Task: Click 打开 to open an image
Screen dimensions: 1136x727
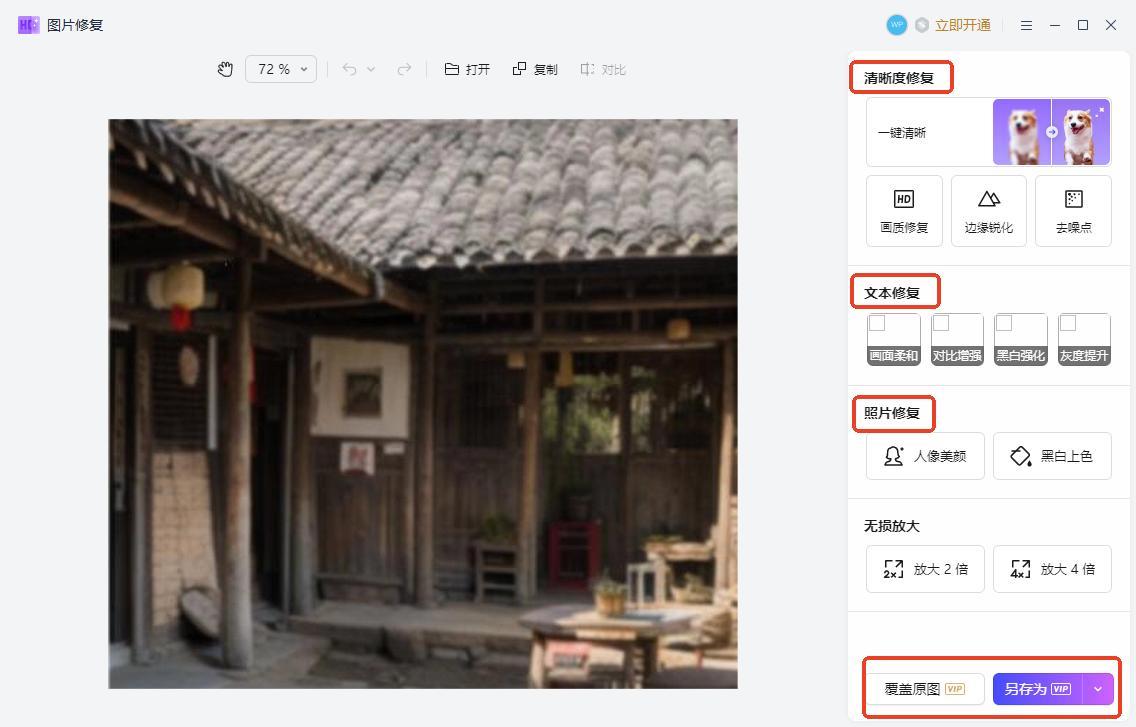Action: point(467,69)
